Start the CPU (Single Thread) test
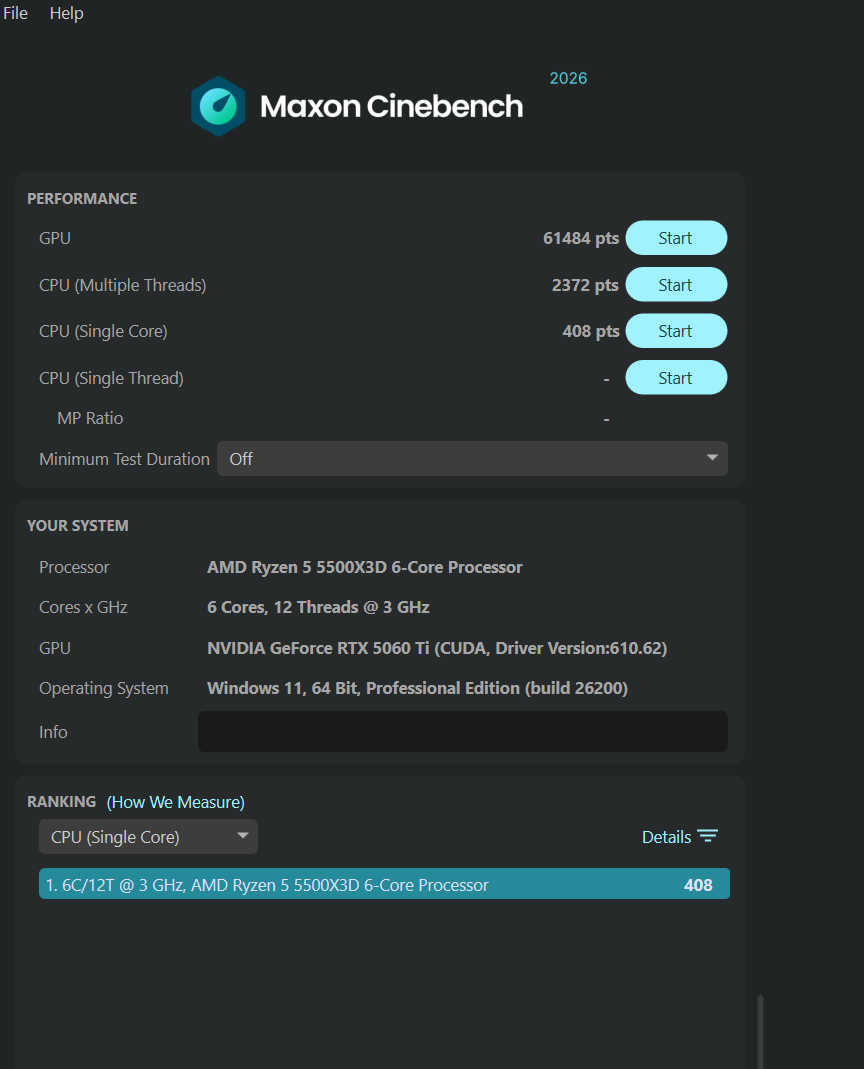 676,378
